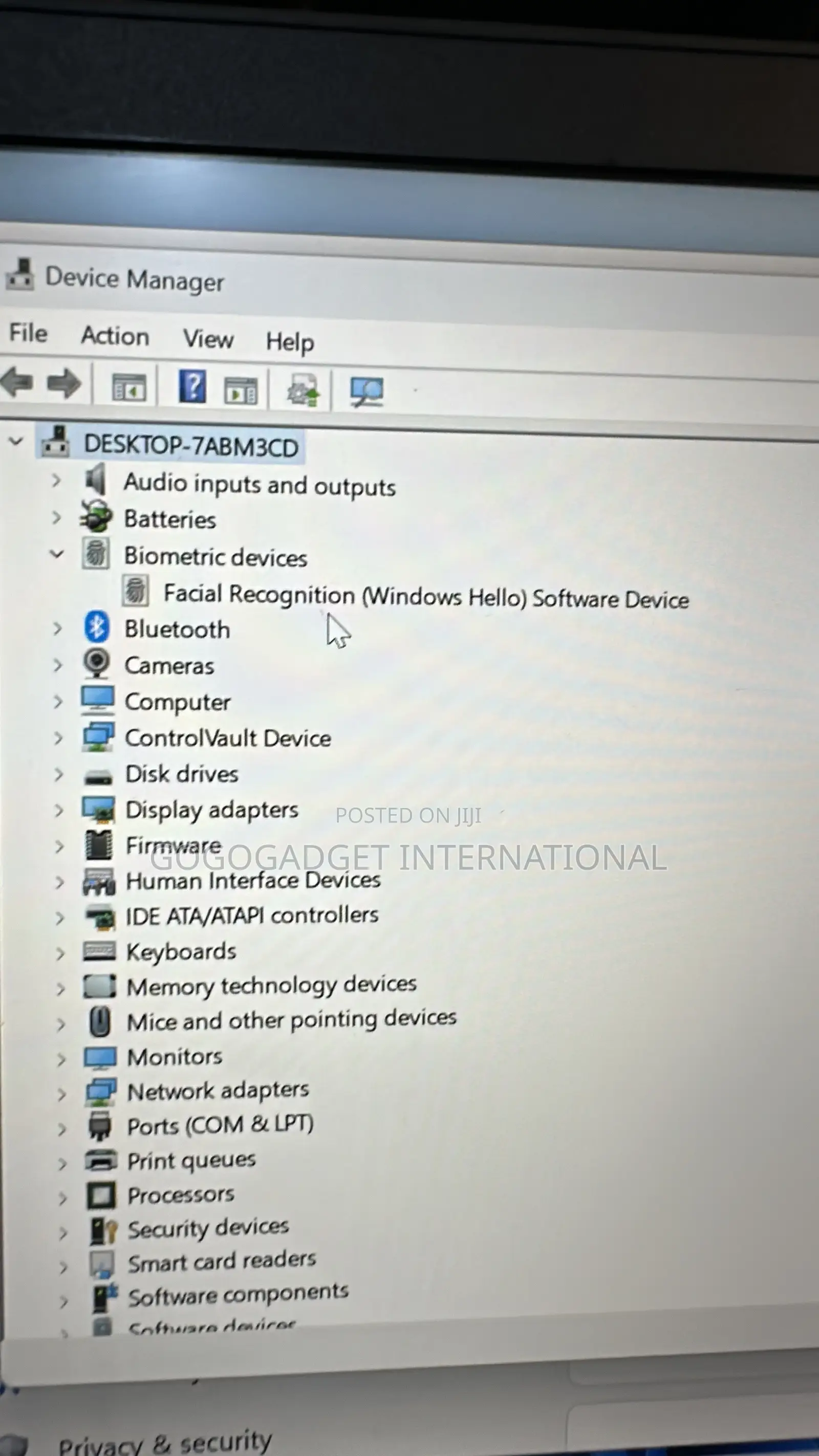The height and width of the screenshot is (1456, 819).
Task: Click the Forward arrow toolbar icon
Action: [63, 384]
